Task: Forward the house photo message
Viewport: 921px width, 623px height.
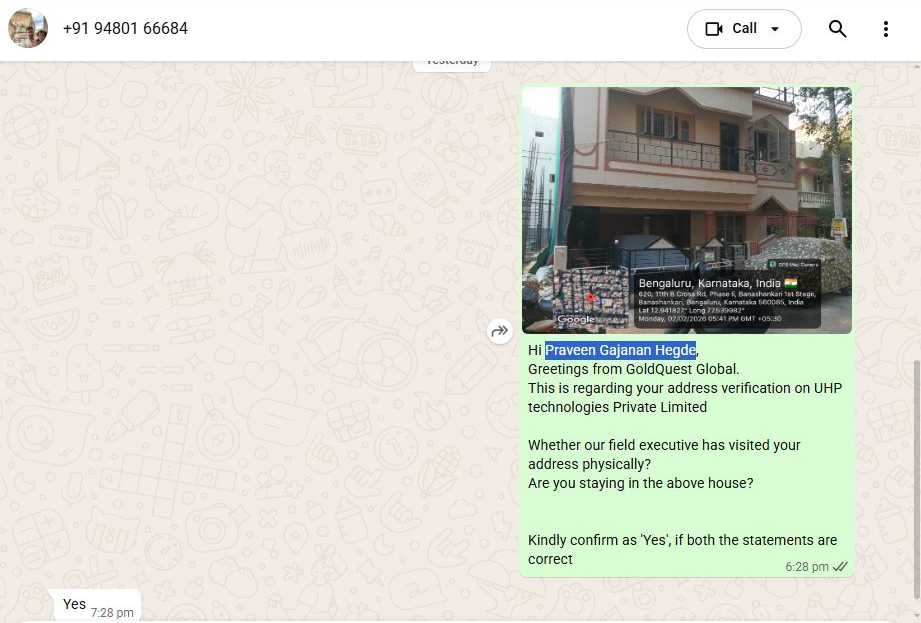Action: (499, 331)
